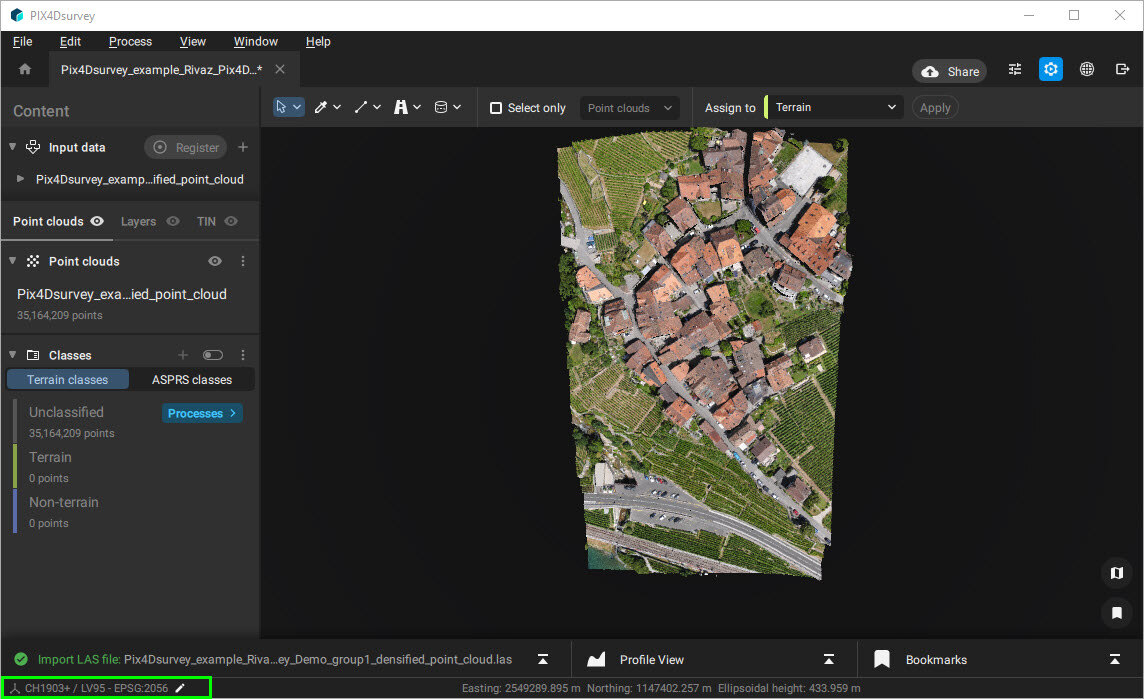Screen dimensions: 1144x699
Task: Expand the Pix4Dsurvey classified point cloud entry
Action: click(x=20, y=179)
